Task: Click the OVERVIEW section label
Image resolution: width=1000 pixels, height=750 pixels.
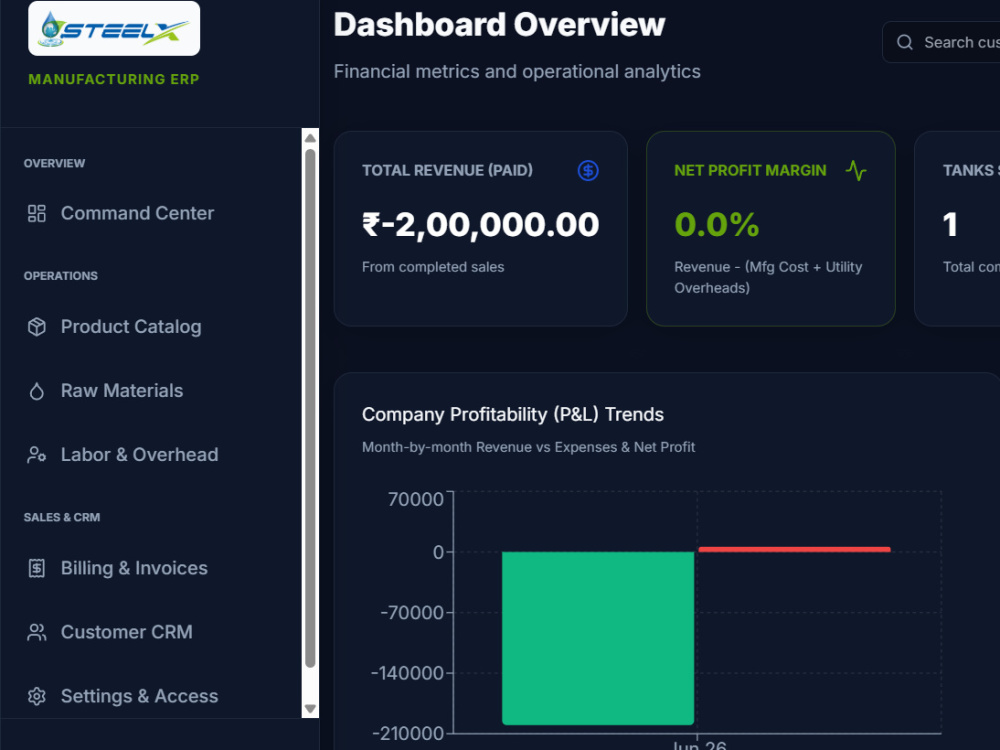Action: [54, 163]
